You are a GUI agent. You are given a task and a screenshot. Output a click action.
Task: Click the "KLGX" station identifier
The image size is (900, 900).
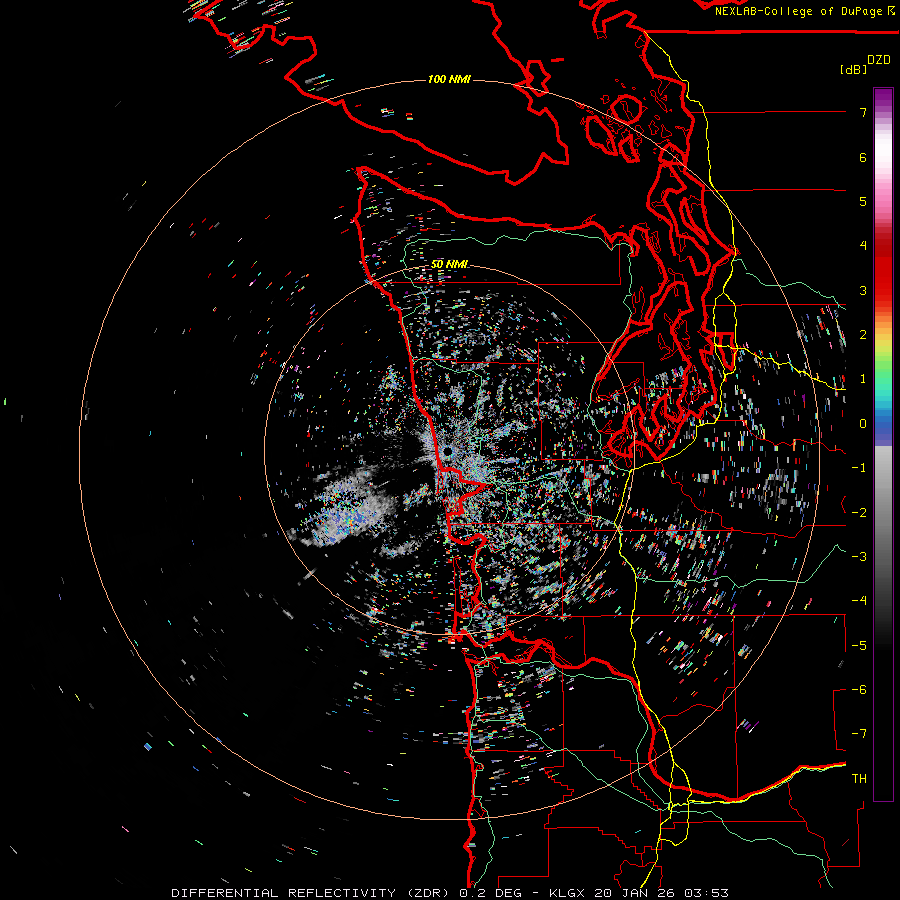click(567, 893)
